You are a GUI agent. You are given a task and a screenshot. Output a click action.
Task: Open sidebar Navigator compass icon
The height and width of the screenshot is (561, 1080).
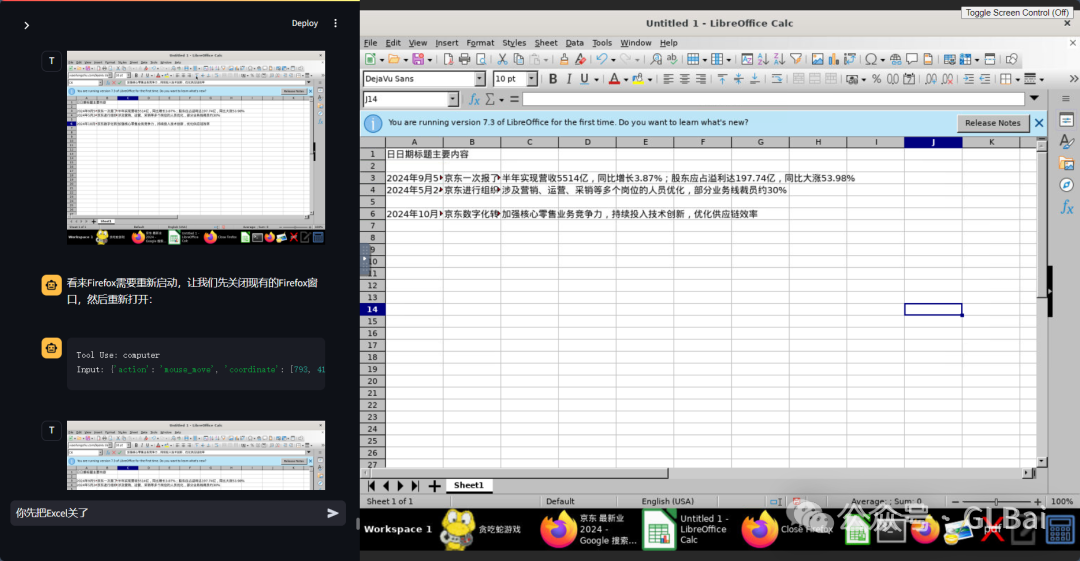[x=1066, y=185]
